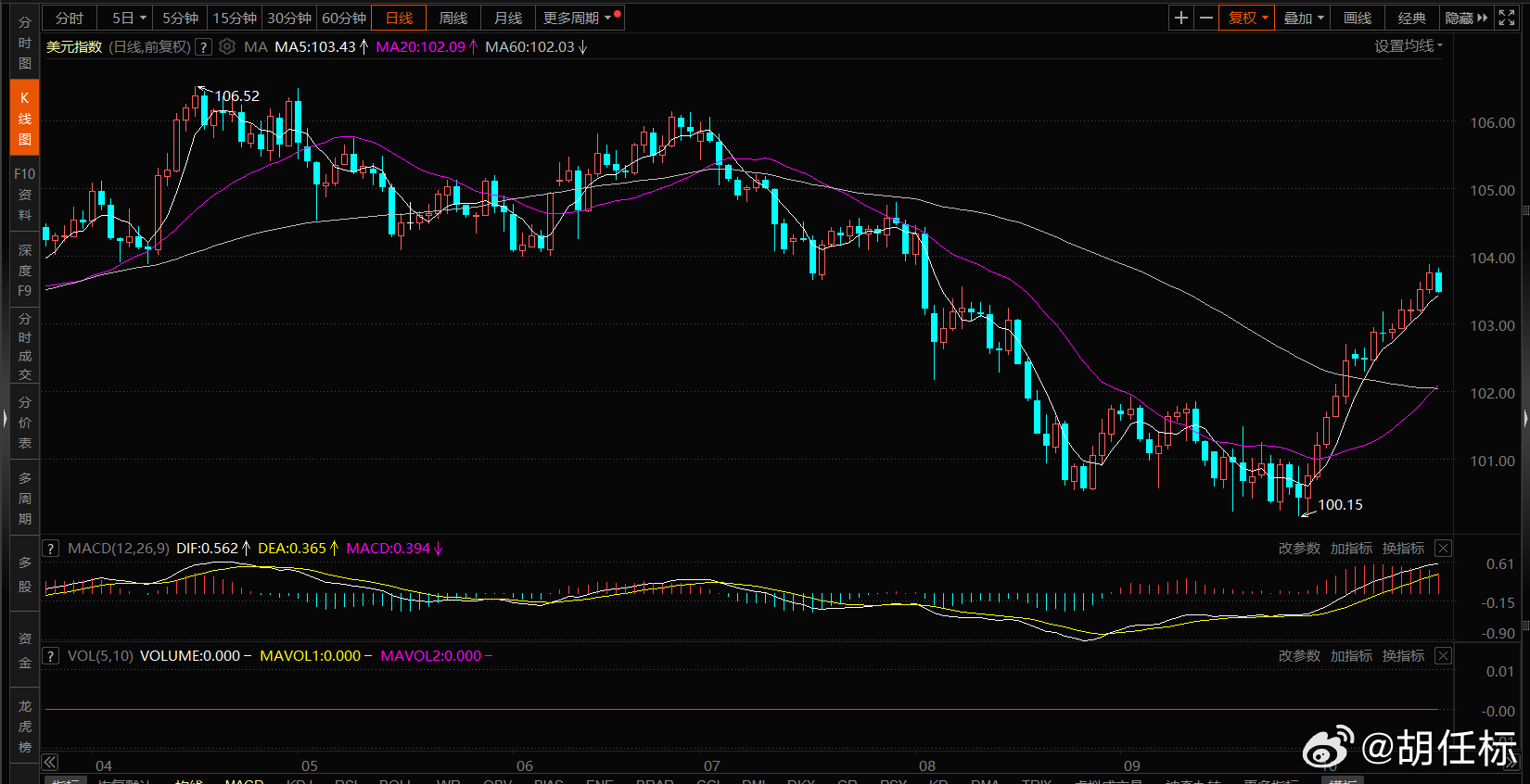
Task: Close the MACD indicator panel
Action: pos(1443,549)
